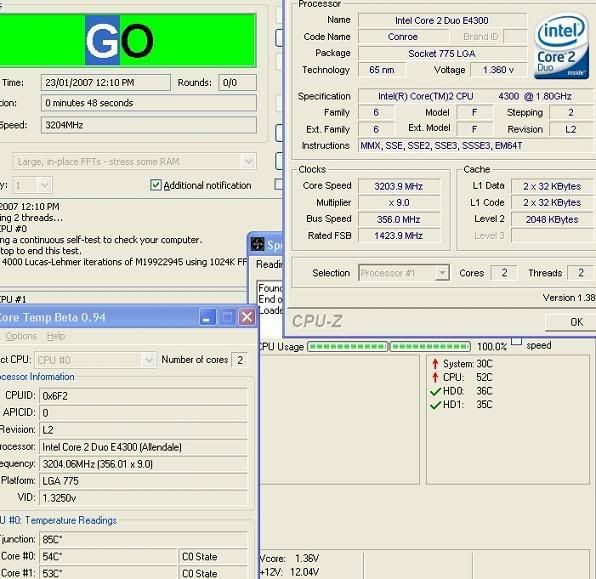The image size is (596, 579).
Task: Click the Multiplier value x 9.0
Action: [399, 203]
